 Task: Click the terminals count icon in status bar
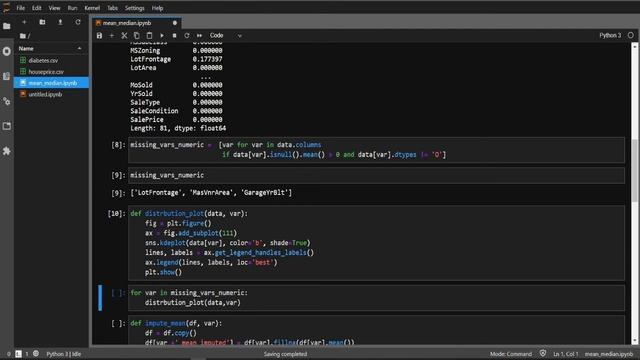pos(18,354)
